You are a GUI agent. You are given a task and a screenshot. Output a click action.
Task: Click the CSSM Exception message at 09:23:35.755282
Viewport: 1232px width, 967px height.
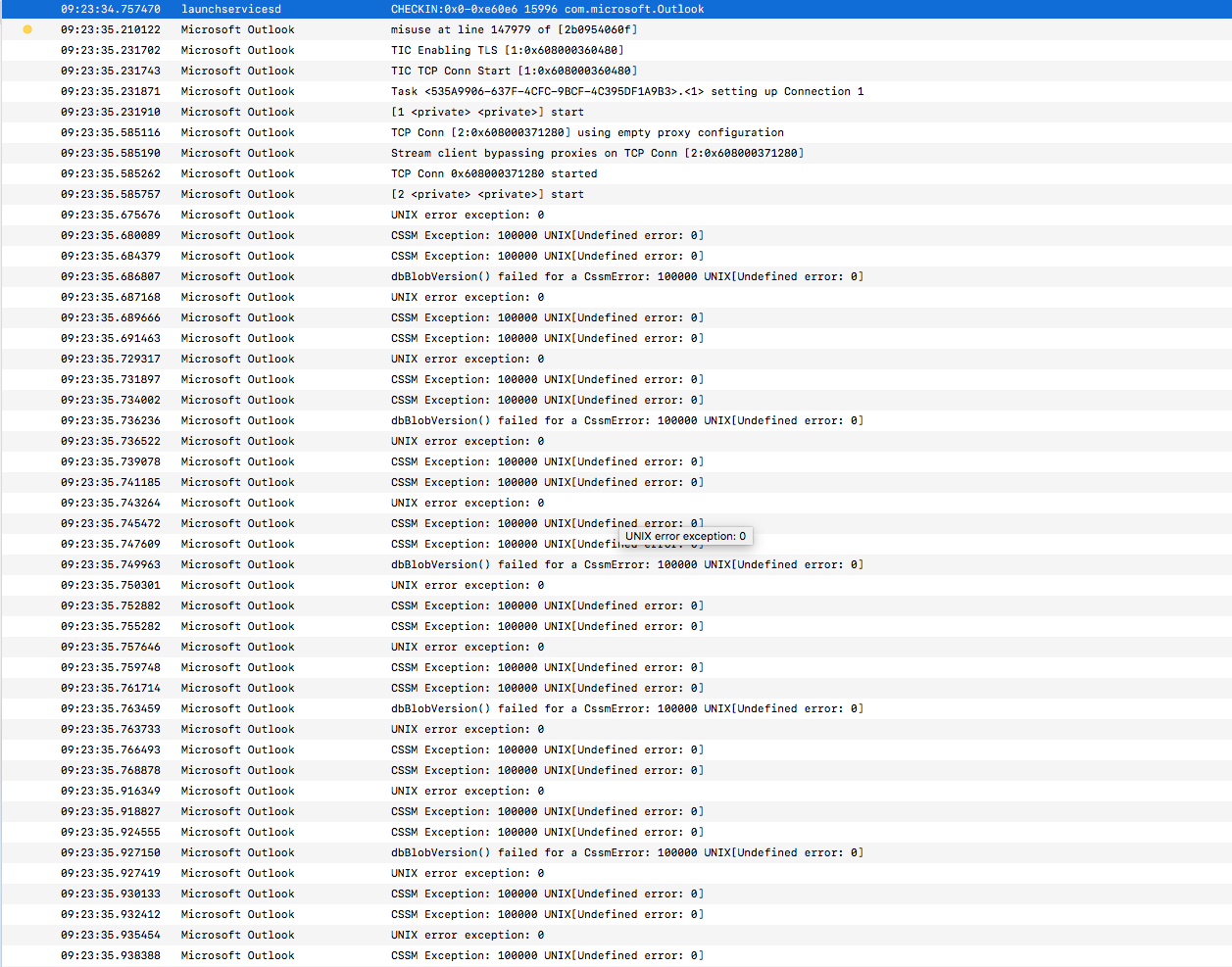pos(547,626)
